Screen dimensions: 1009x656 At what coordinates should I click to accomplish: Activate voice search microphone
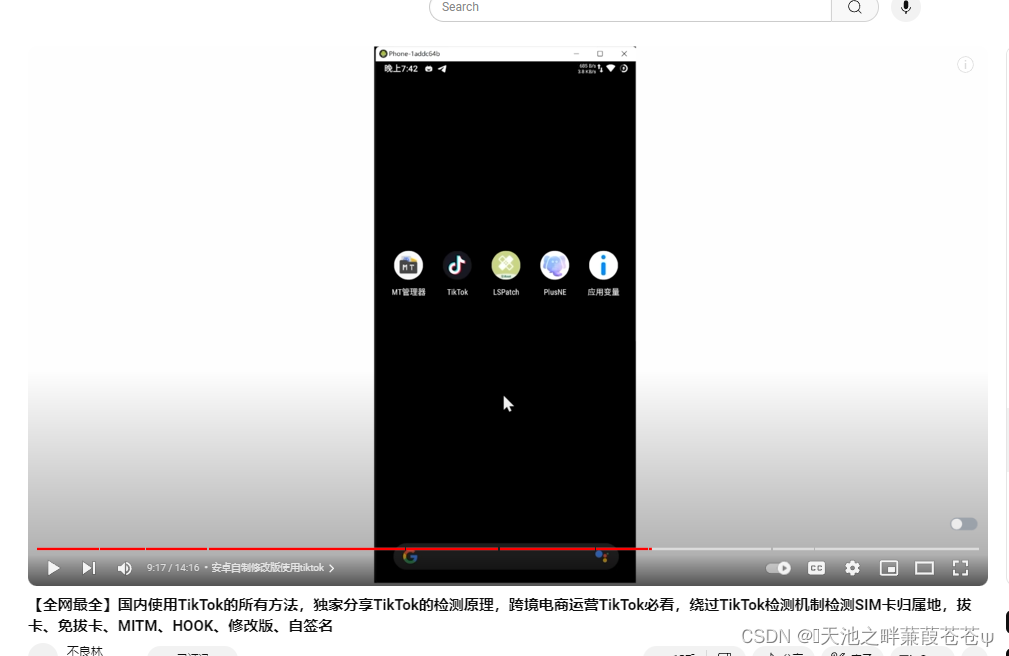(905, 8)
